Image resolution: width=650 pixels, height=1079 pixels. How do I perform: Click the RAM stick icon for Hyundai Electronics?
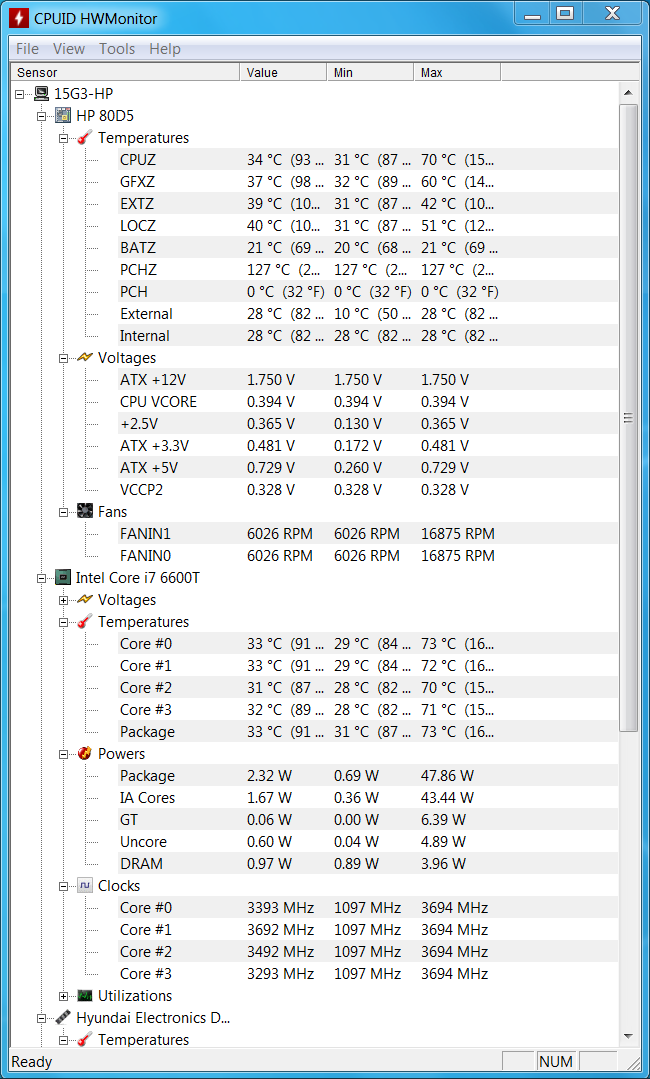pos(63,1018)
